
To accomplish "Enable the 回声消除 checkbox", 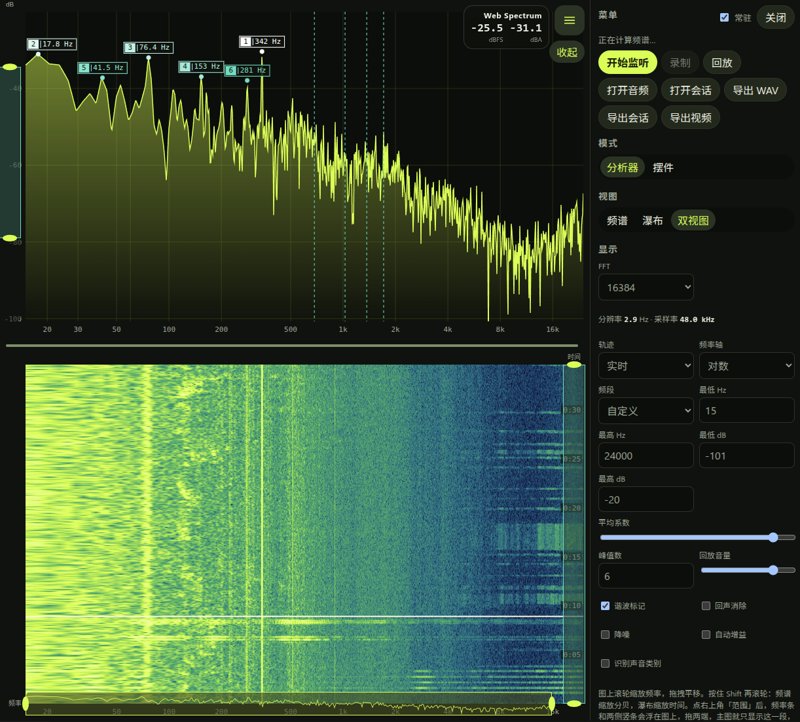I will [706, 606].
